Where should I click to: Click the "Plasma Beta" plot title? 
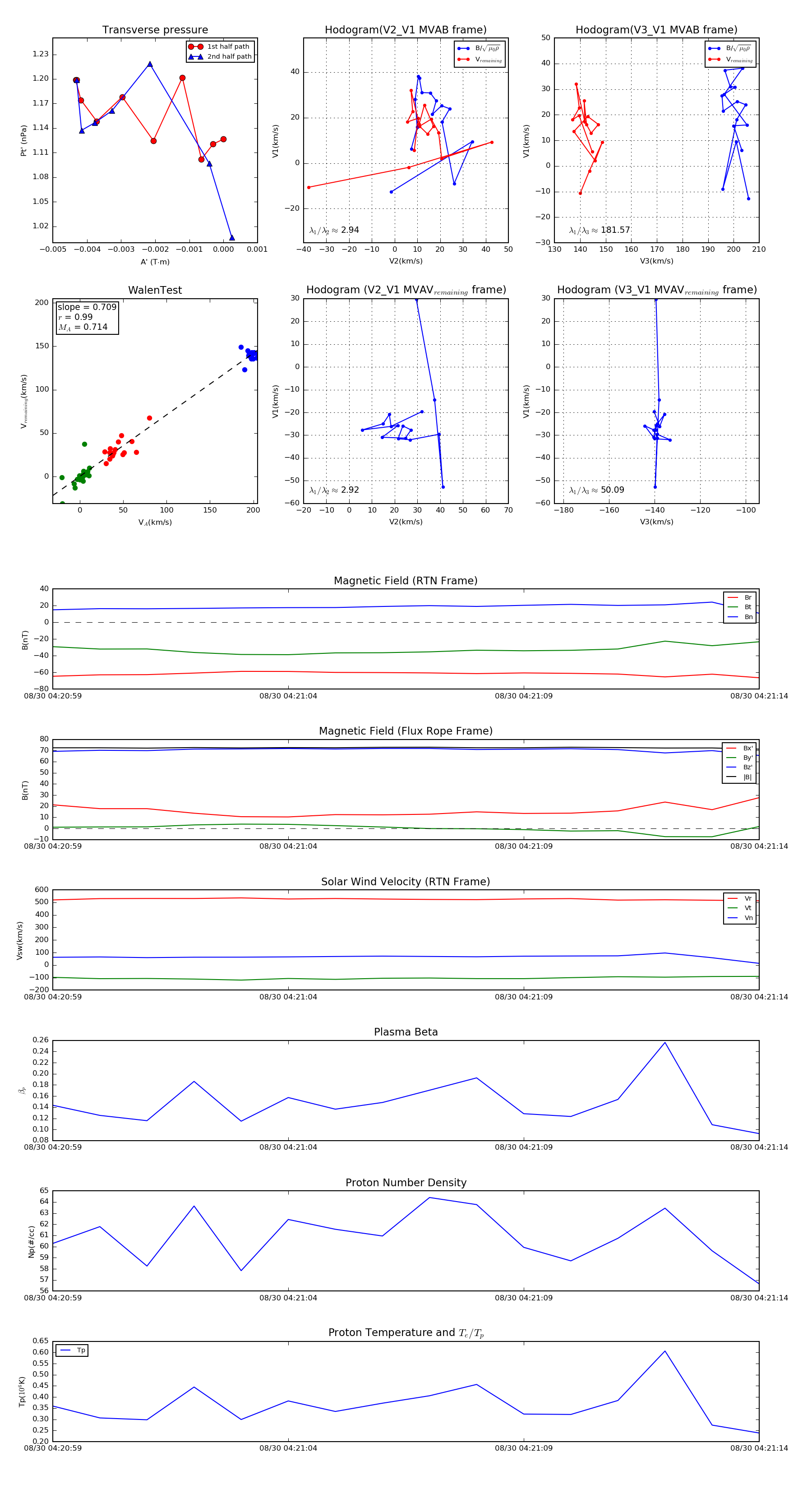406,1032
